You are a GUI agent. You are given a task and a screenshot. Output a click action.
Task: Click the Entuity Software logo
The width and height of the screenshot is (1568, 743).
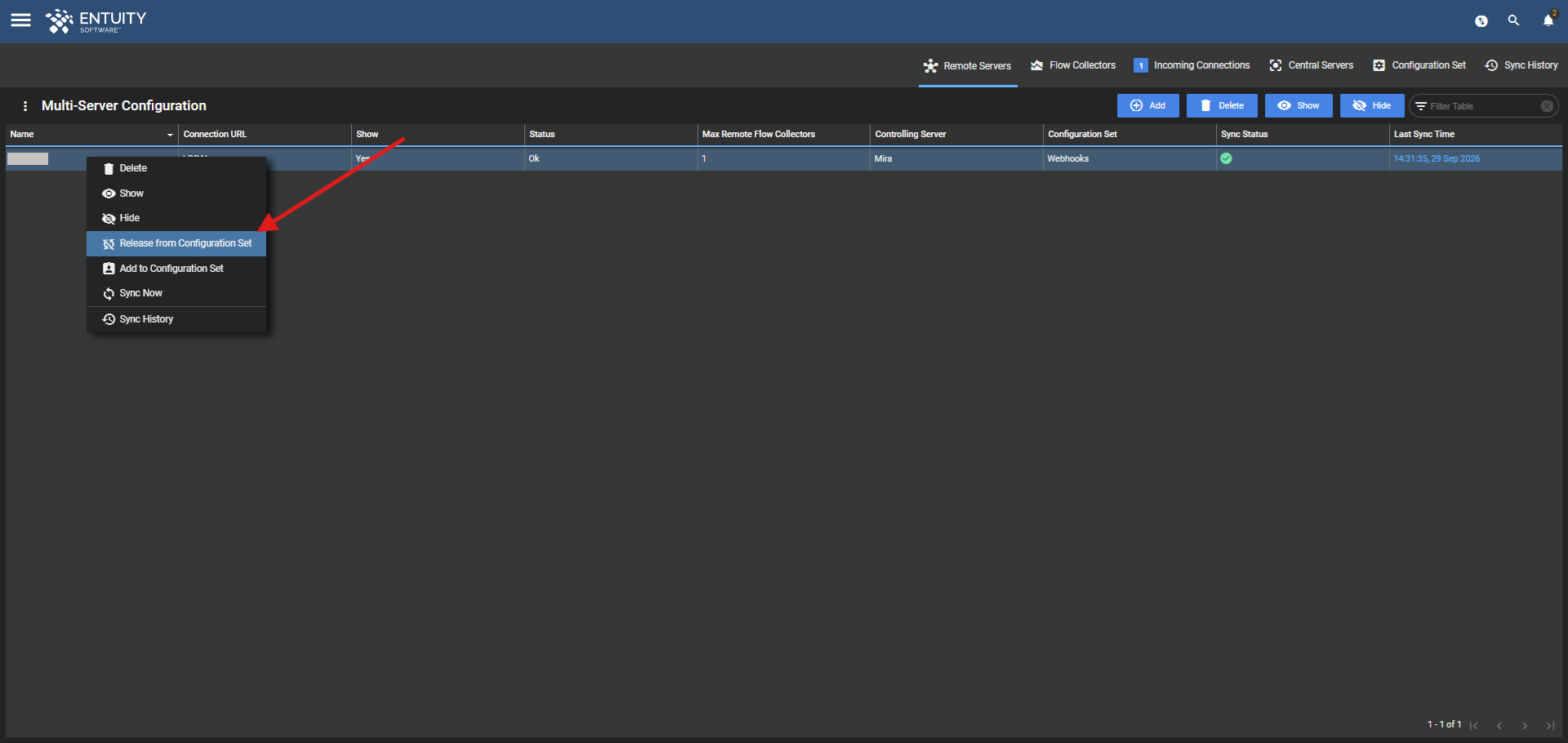click(96, 21)
